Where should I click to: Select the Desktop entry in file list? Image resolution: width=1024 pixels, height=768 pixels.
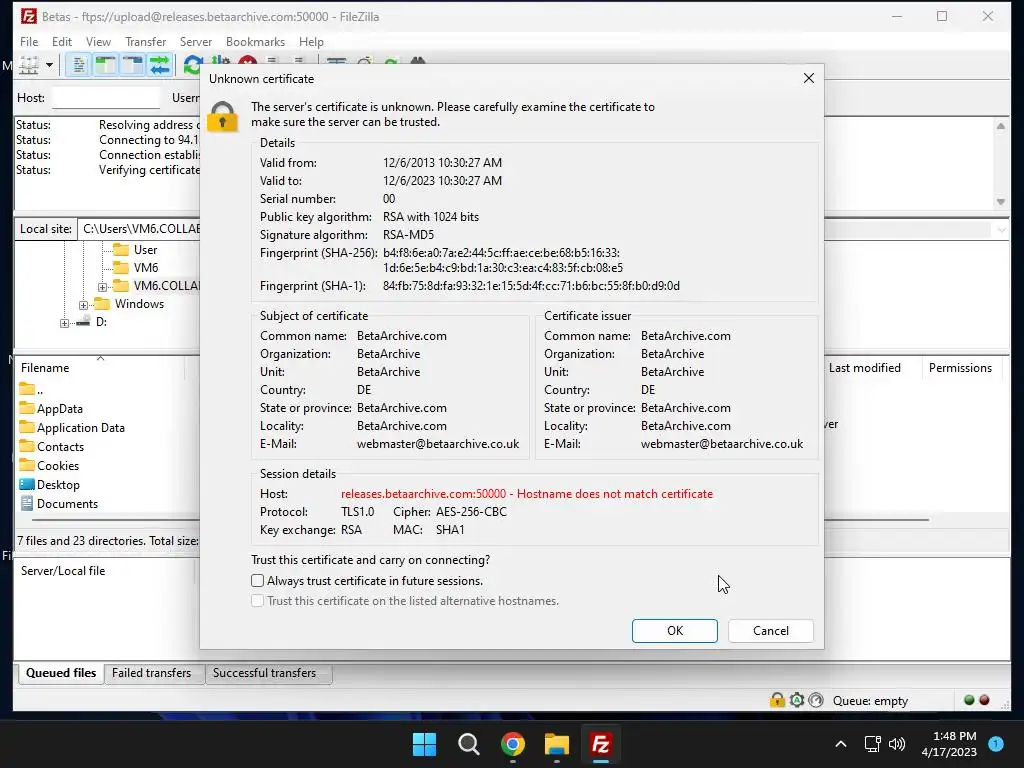58,485
